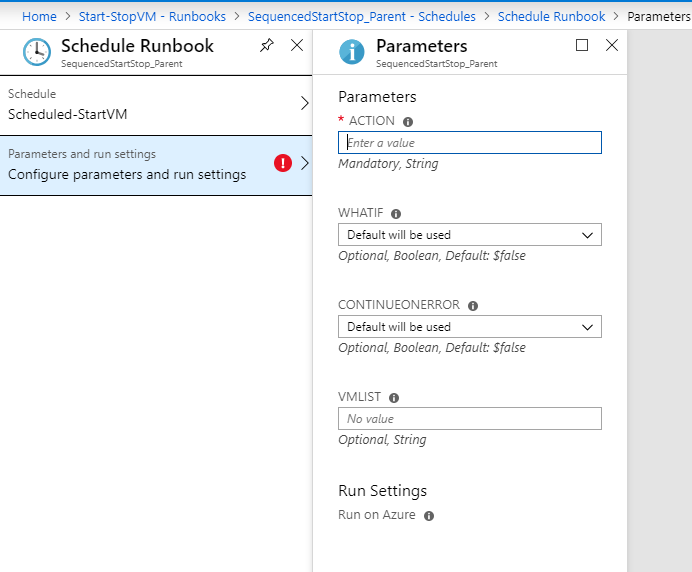Open the CONTINUEONERROR dropdown
Image resolution: width=692 pixels, height=572 pixels.
point(470,327)
